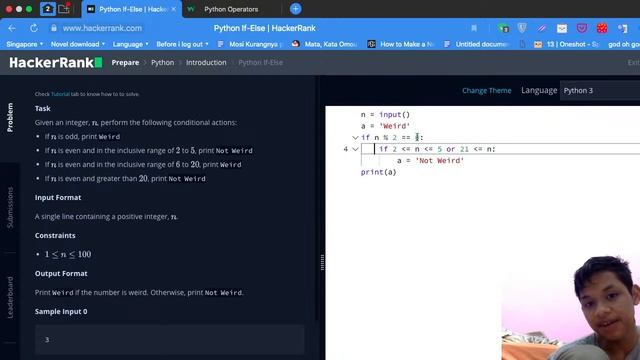The image size is (640, 360).
Task: Click line a = 'Not Weird' in editor
Action: coord(431,160)
